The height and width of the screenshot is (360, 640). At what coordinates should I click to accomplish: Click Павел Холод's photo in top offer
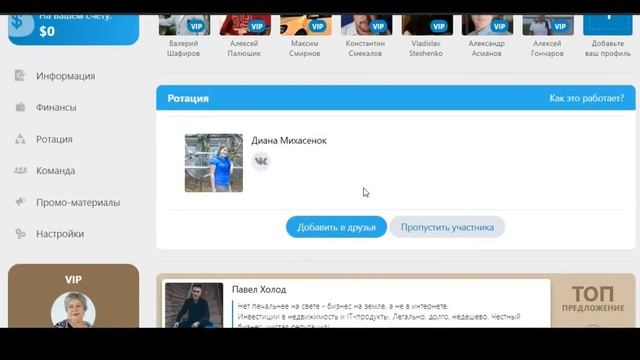click(194, 305)
